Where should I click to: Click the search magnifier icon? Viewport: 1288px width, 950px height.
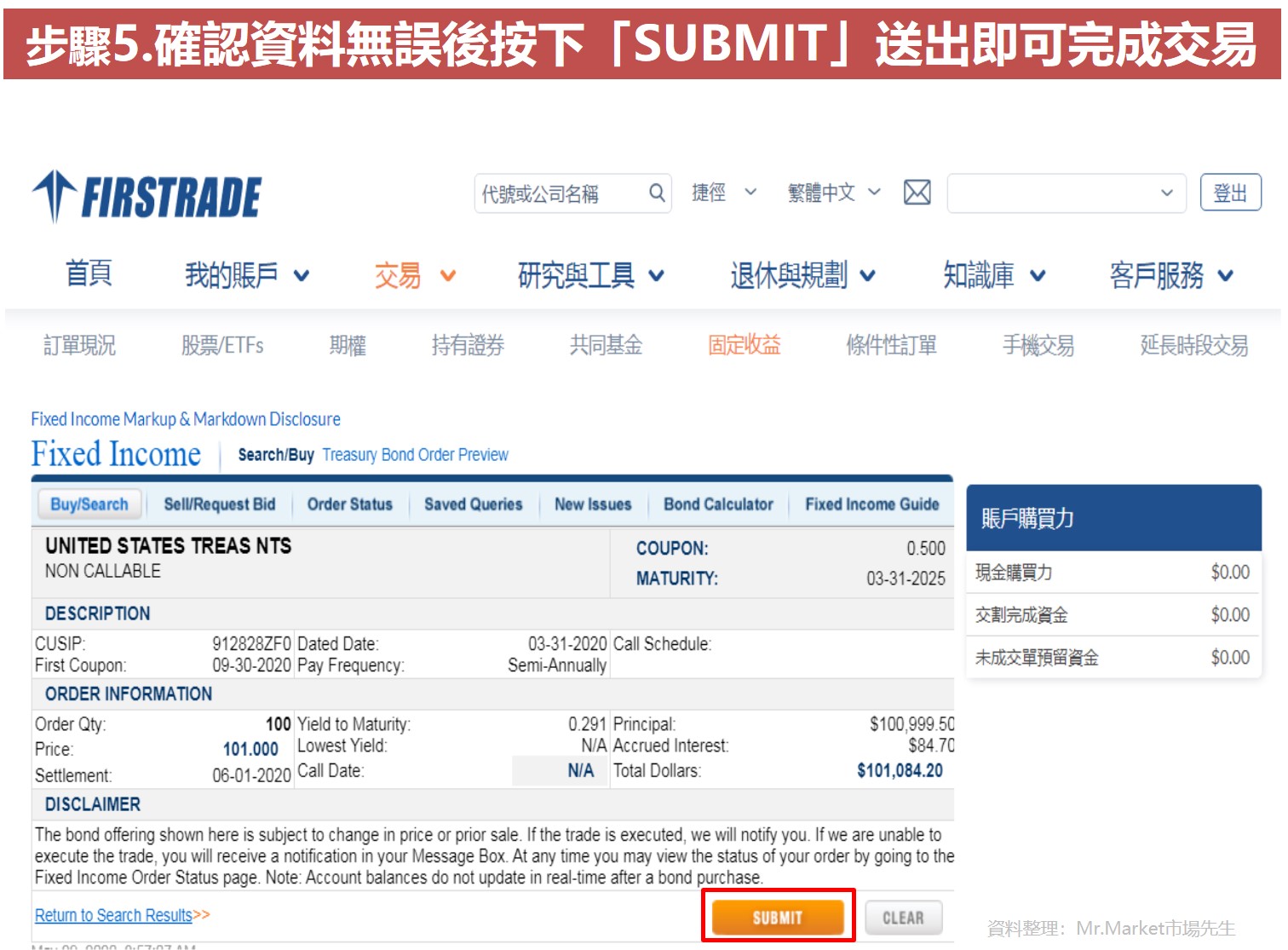point(657,193)
